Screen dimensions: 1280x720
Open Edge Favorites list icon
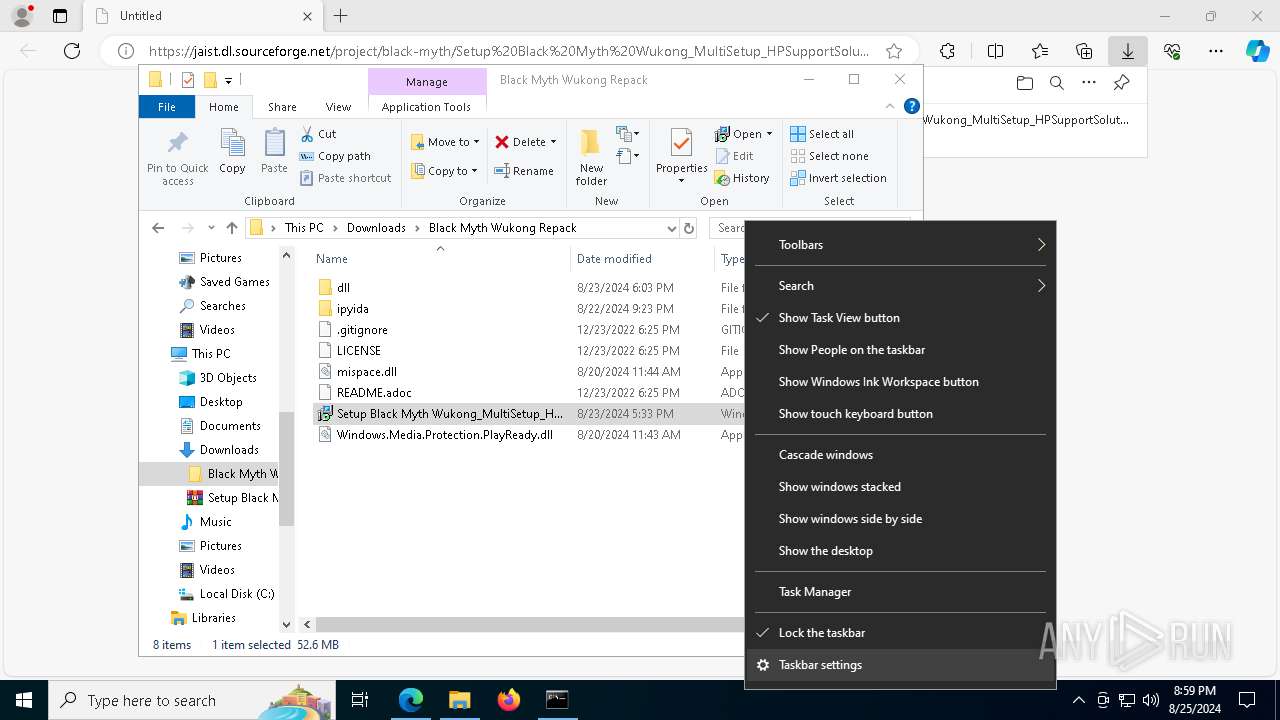[1040, 51]
